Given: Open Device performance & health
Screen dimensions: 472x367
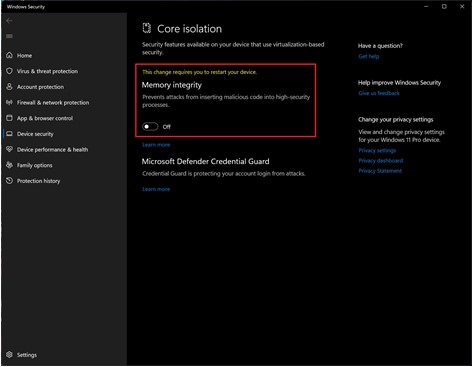Looking at the screenshot, I should (52, 150).
